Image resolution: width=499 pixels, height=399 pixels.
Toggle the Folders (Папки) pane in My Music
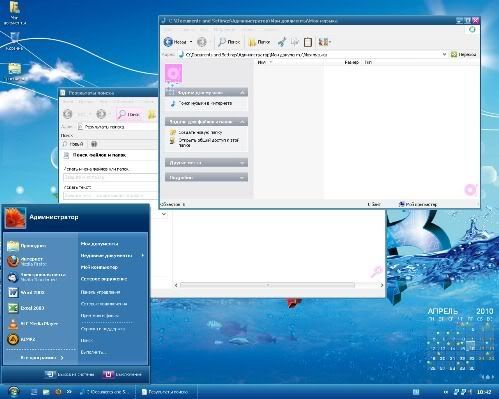pyautogui.click(x=259, y=42)
